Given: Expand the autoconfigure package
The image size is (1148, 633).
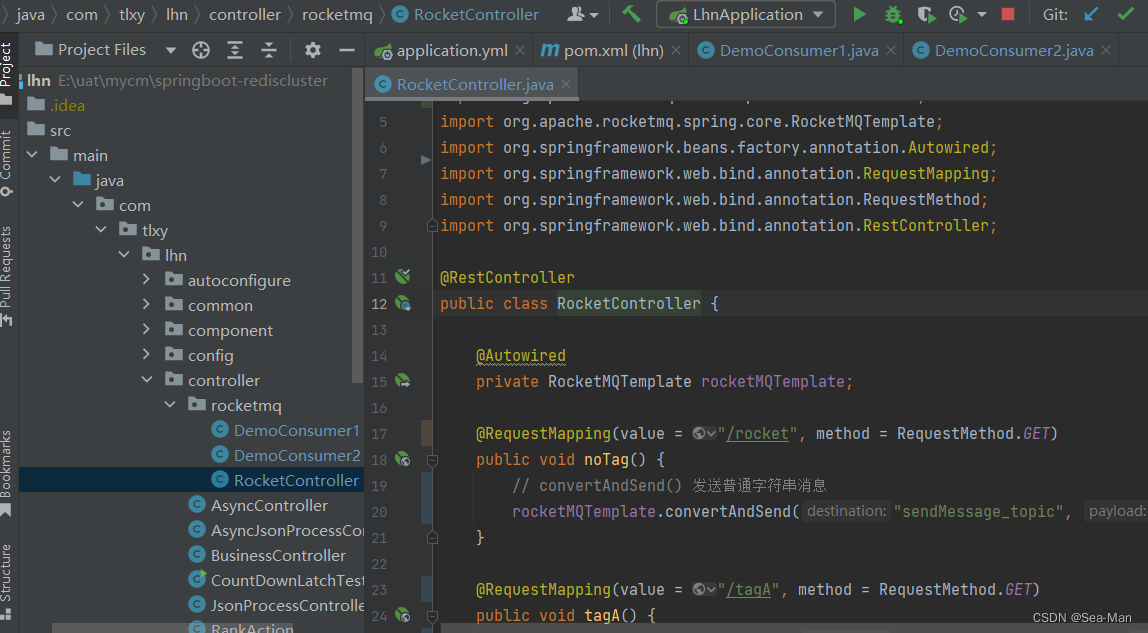Looking at the screenshot, I should [x=146, y=280].
